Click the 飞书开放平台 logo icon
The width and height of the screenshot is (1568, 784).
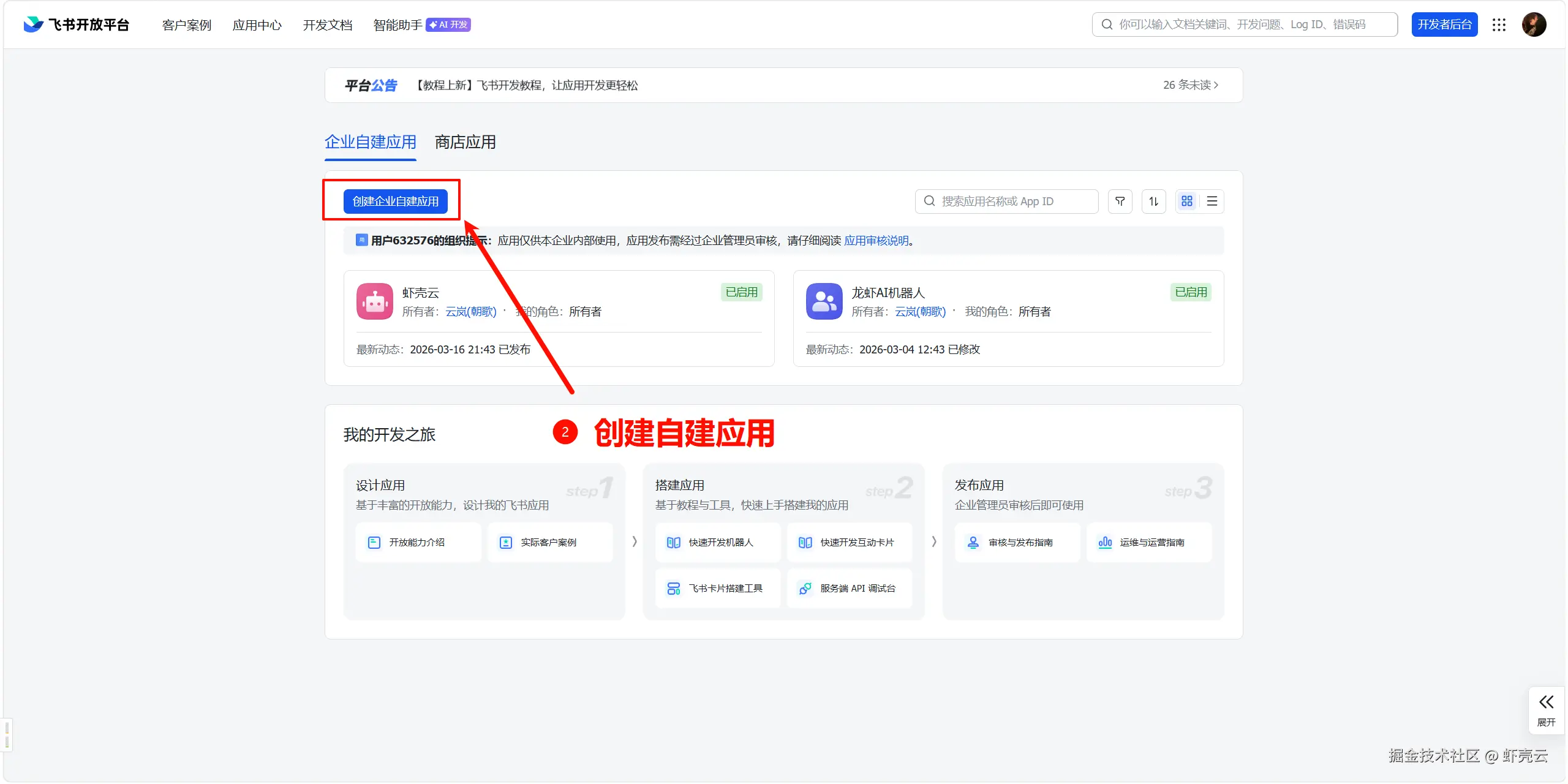click(x=32, y=24)
